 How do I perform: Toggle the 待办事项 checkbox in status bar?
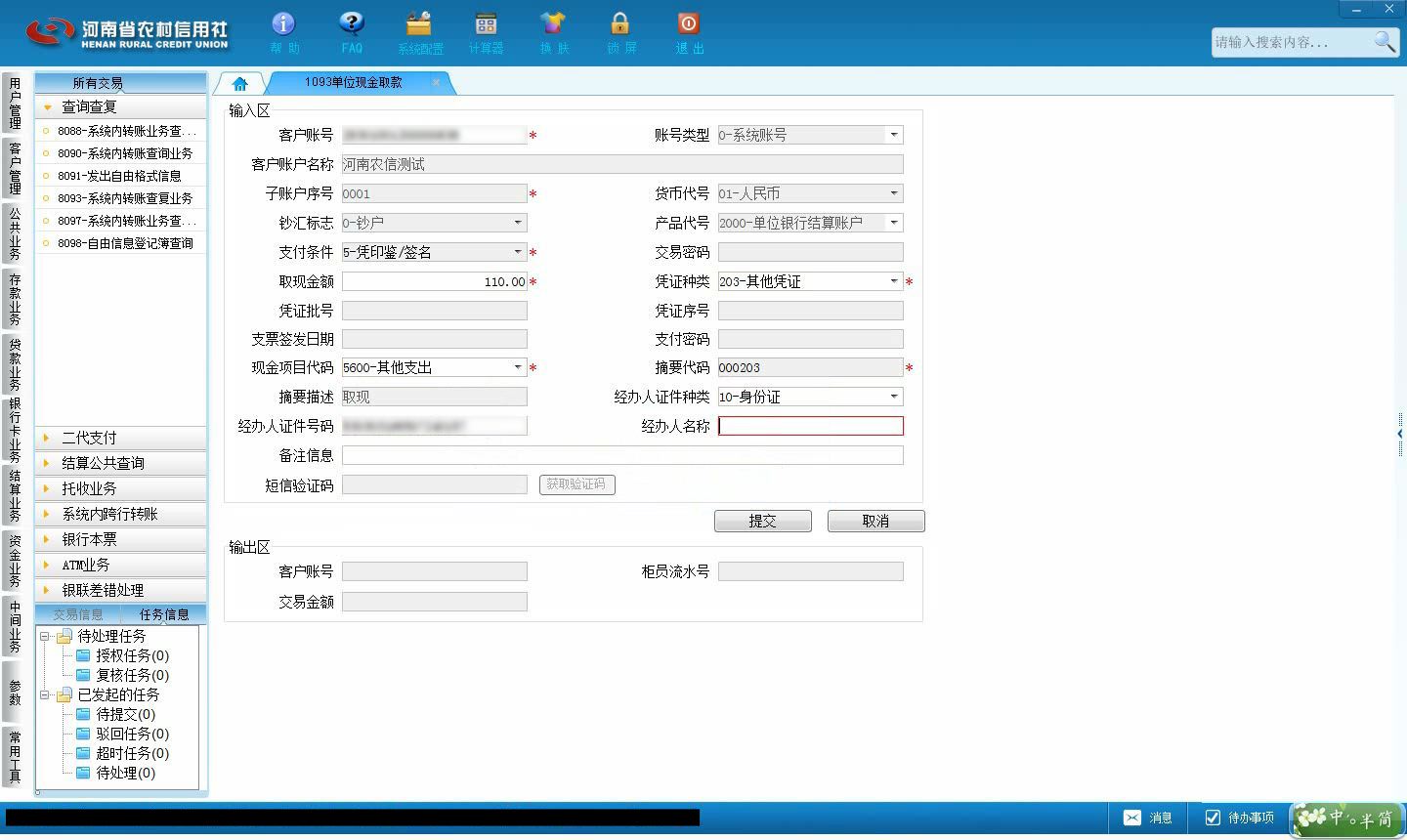1213,818
